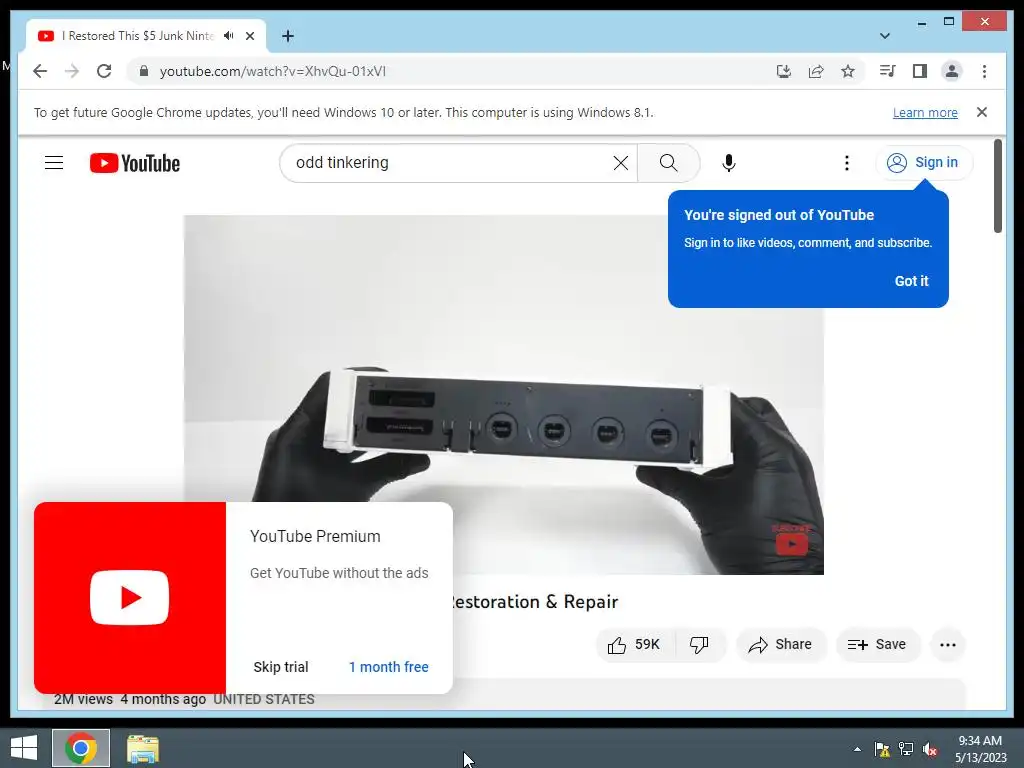Screen dimensions: 1024x768
Task: Click the address bar URL
Action: [273, 71]
